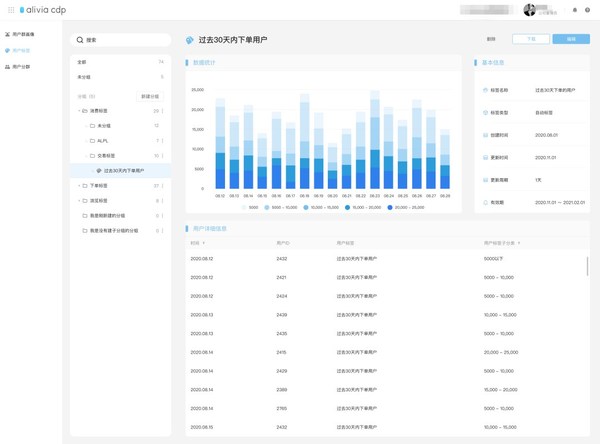Open the app grid menu icon
This screenshot has width=600, height=444.
pos(11,10)
